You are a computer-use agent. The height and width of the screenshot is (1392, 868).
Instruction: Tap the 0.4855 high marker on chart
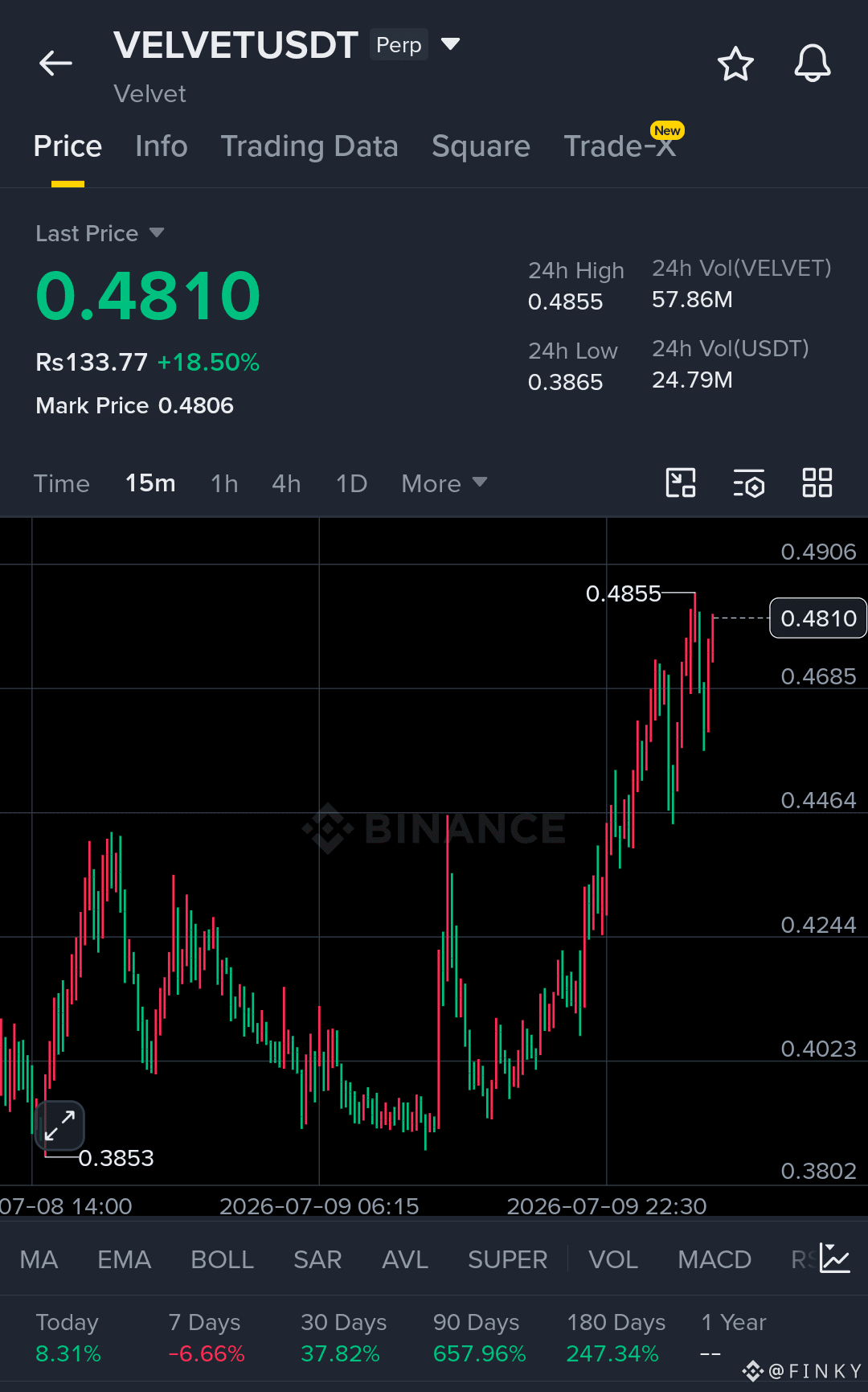click(623, 593)
